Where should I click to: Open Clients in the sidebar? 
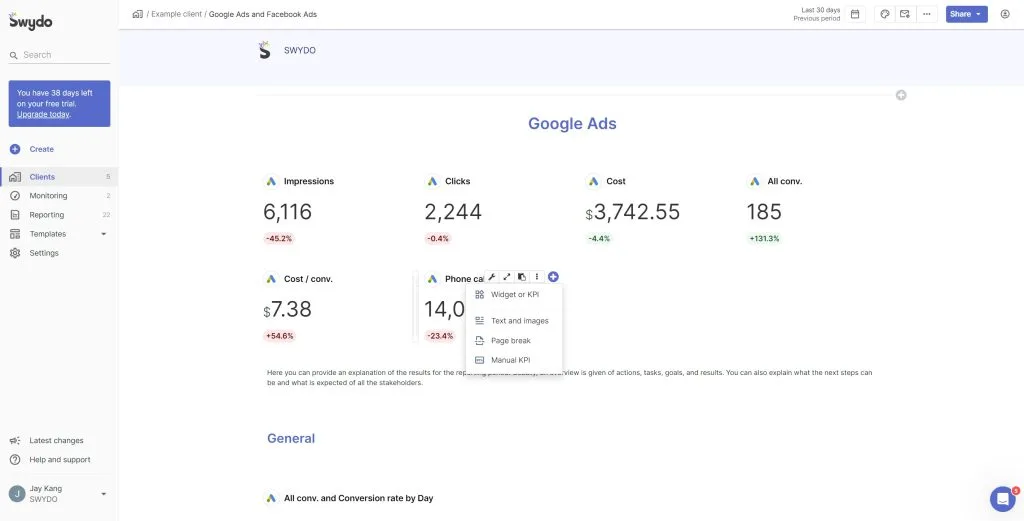click(59, 177)
